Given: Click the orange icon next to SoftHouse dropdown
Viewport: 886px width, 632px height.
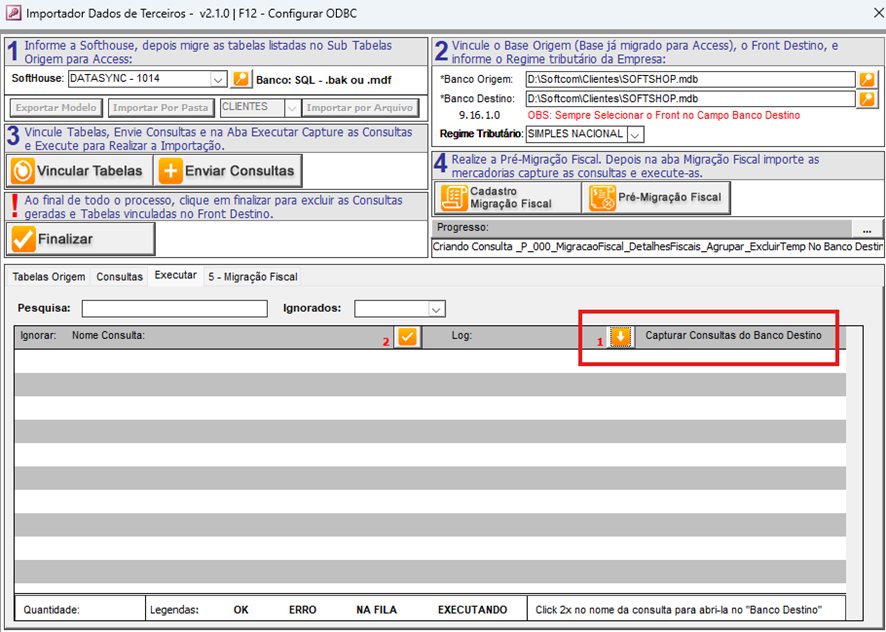Looking at the screenshot, I should (x=241, y=79).
